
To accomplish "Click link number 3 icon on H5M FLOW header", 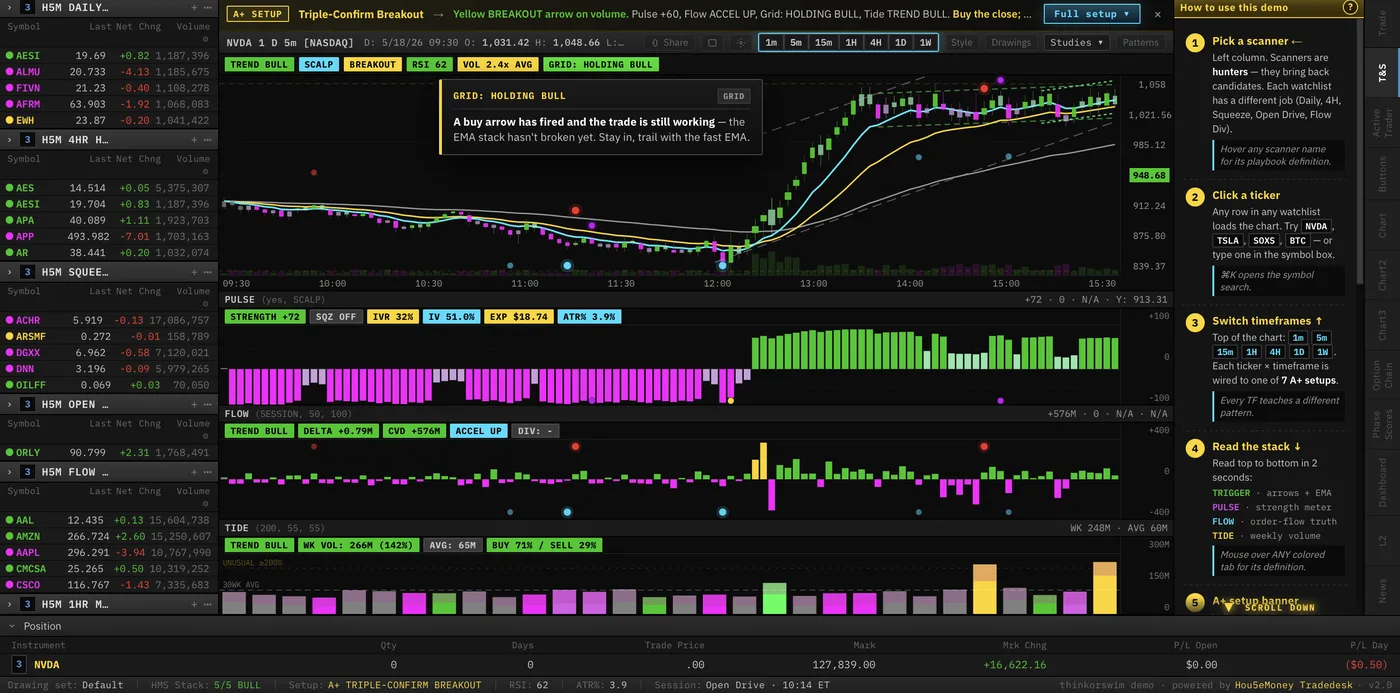I will coord(27,472).
